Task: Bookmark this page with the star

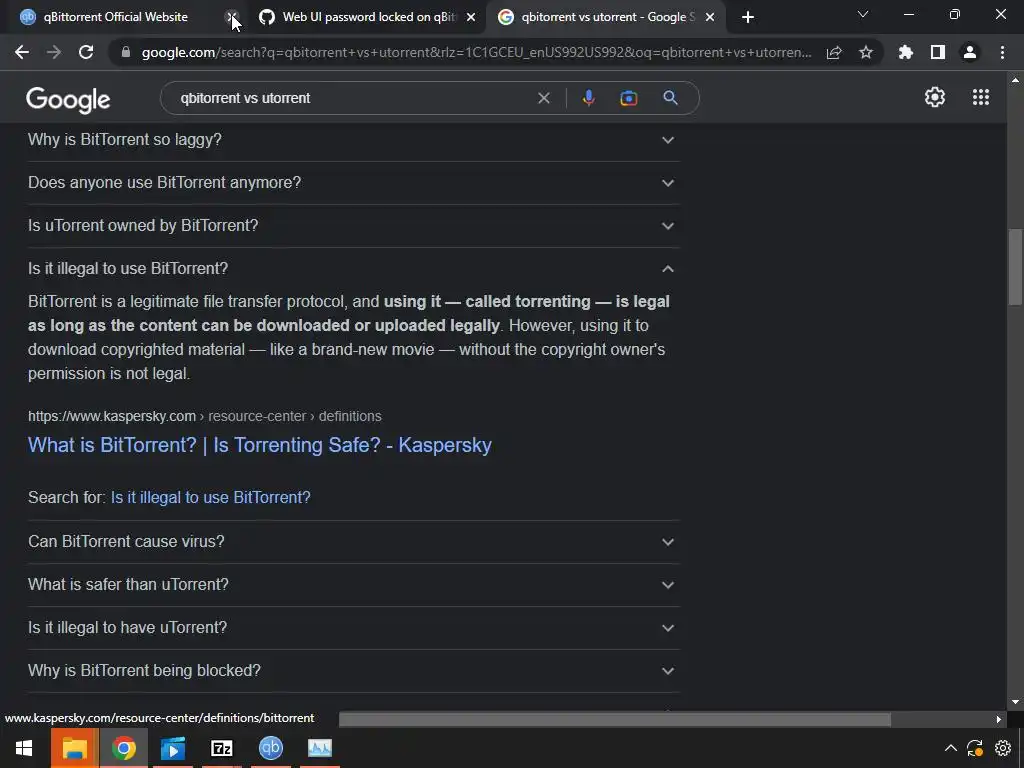Action: click(x=866, y=52)
